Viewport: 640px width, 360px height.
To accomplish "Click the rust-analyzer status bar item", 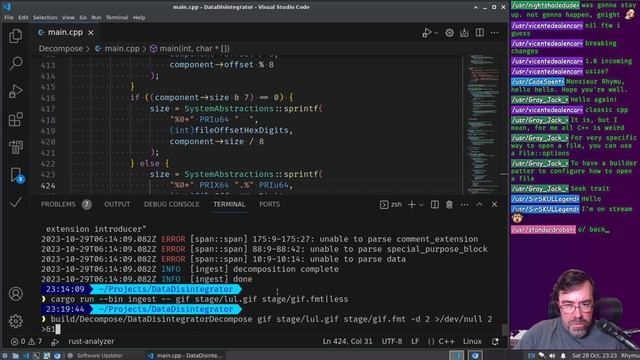I will coord(91,341).
